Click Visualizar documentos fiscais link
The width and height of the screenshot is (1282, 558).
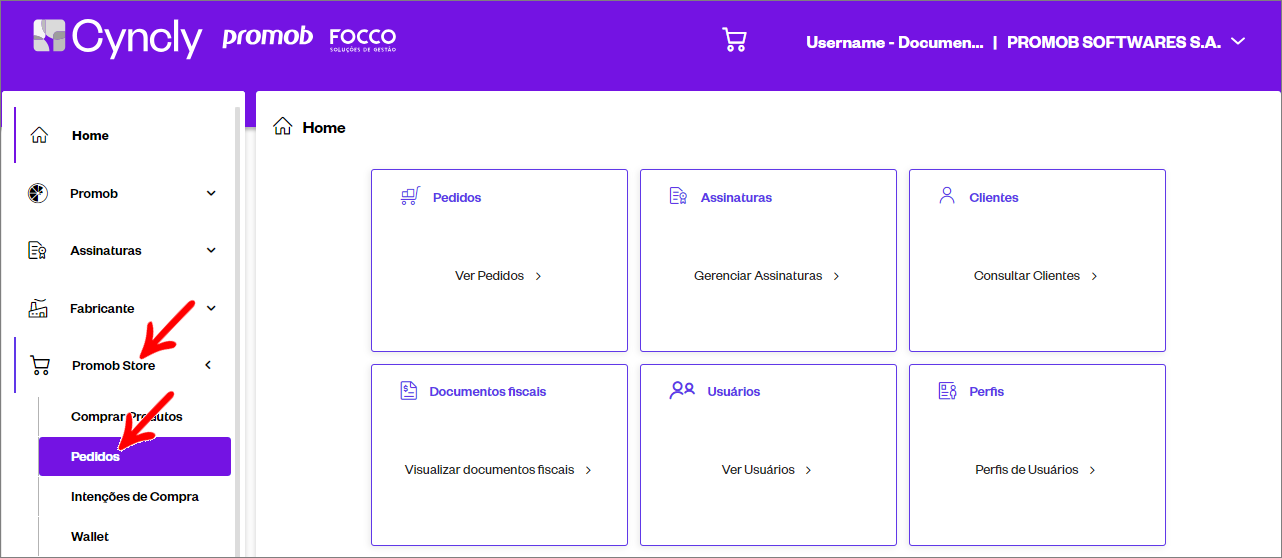pyautogui.click(x=489, y=470)
